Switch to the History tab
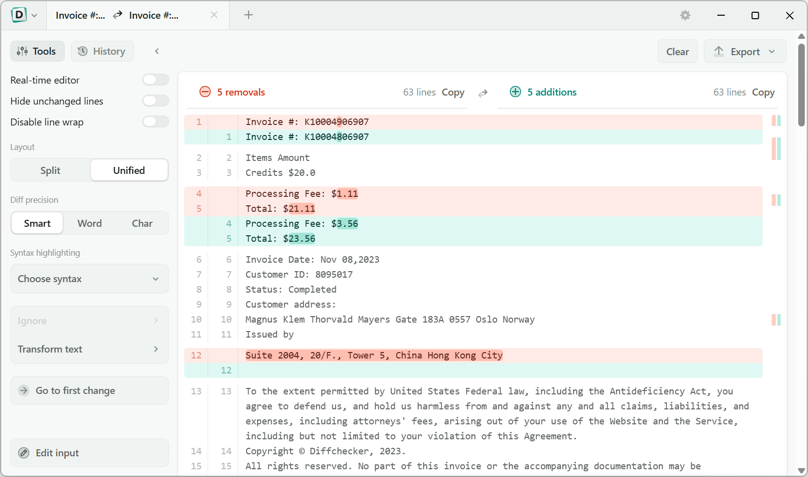 102,51
